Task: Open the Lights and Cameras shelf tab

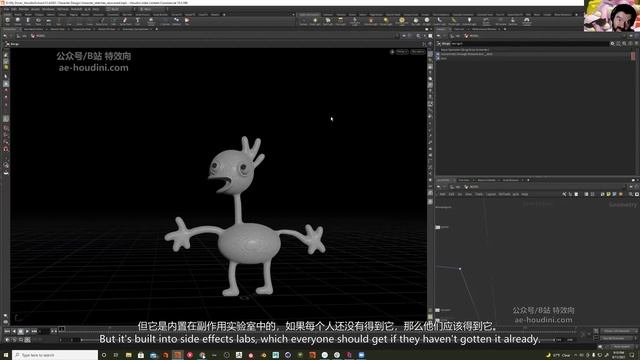Action: pyautogui.click(x=309, y=15)
